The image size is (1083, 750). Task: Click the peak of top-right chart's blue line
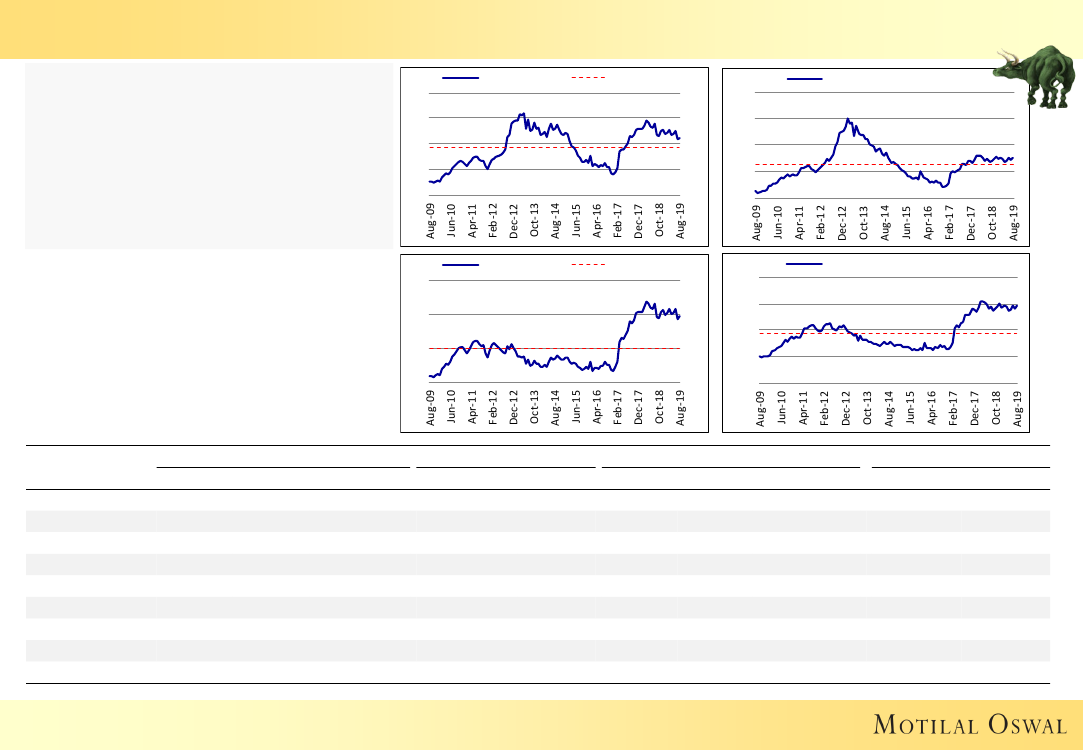847,119
